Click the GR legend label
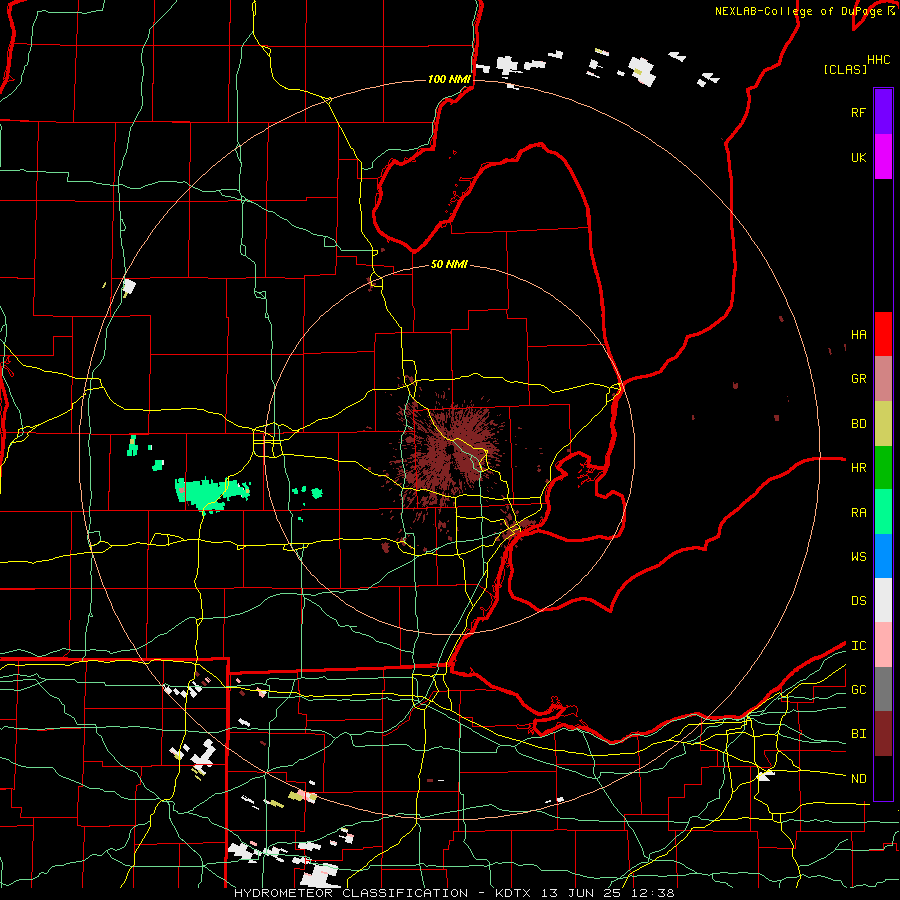900x900 pixels. [858, 379]
